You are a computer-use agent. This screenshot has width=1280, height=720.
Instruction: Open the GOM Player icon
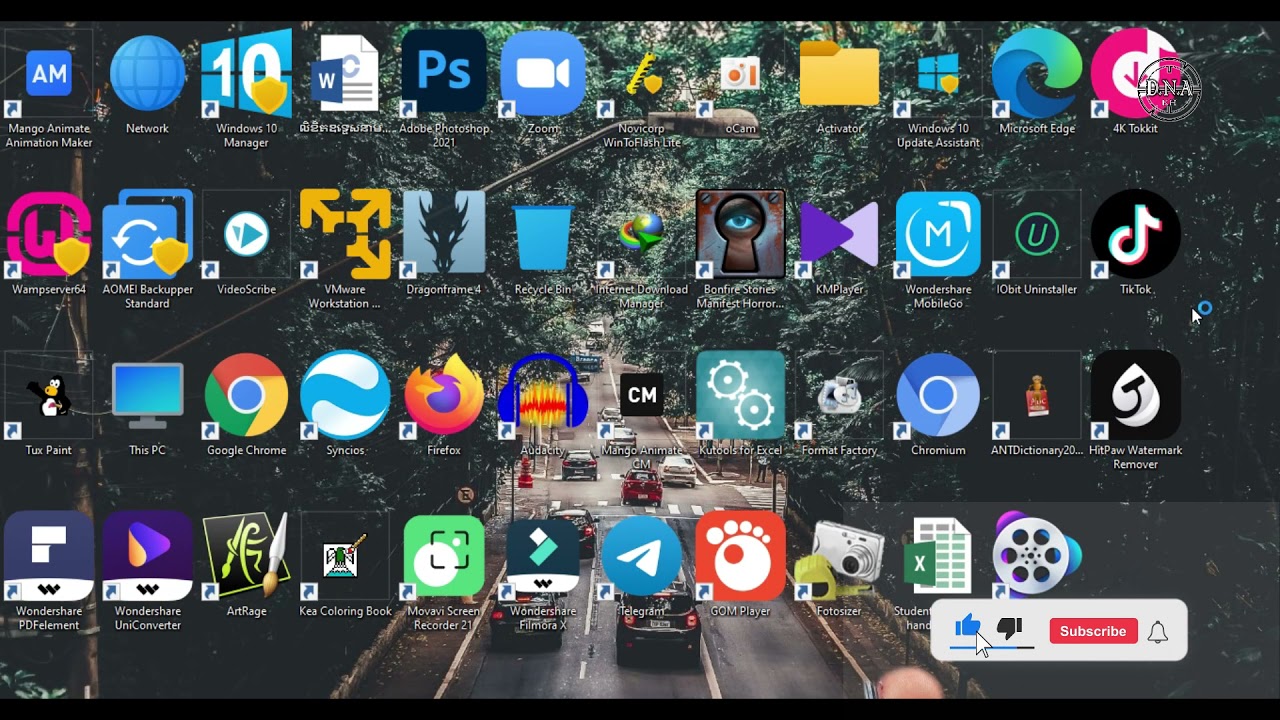coord(740,558)
